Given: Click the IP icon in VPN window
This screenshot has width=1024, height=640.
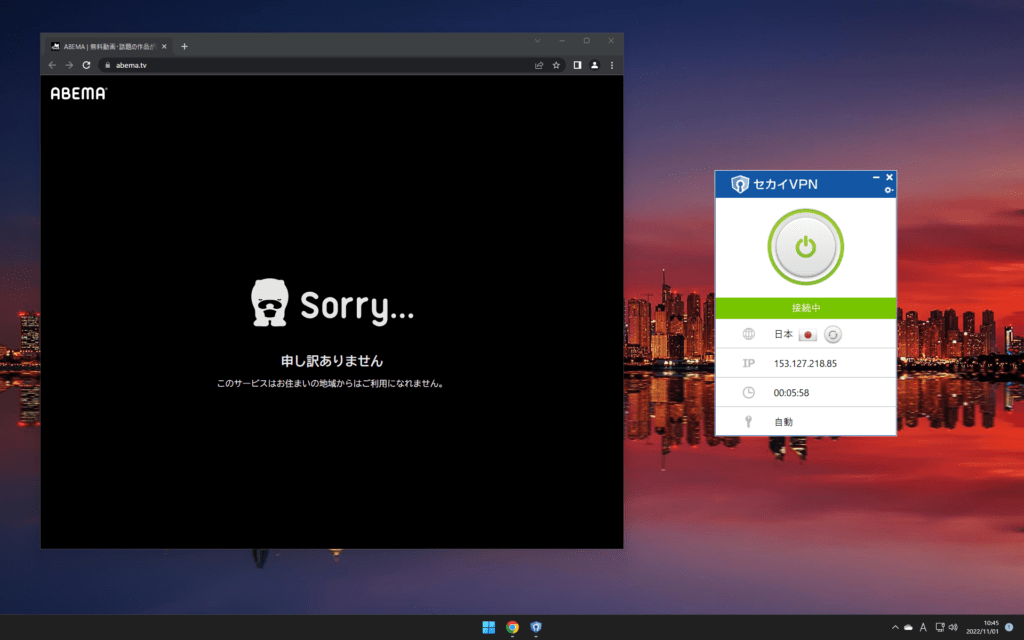Looking at the screenshot, I should (748, 363).
